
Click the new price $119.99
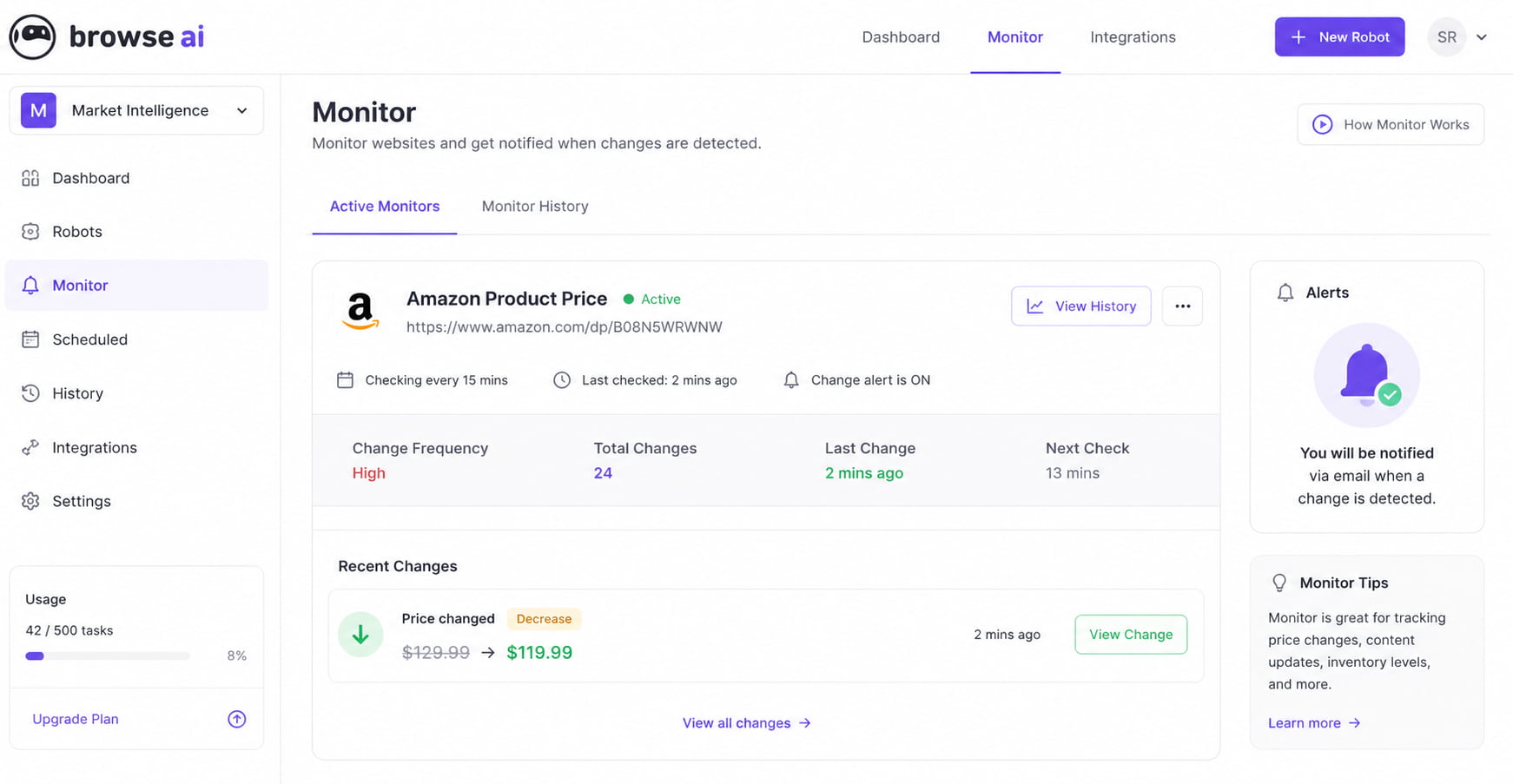[539, 653]
